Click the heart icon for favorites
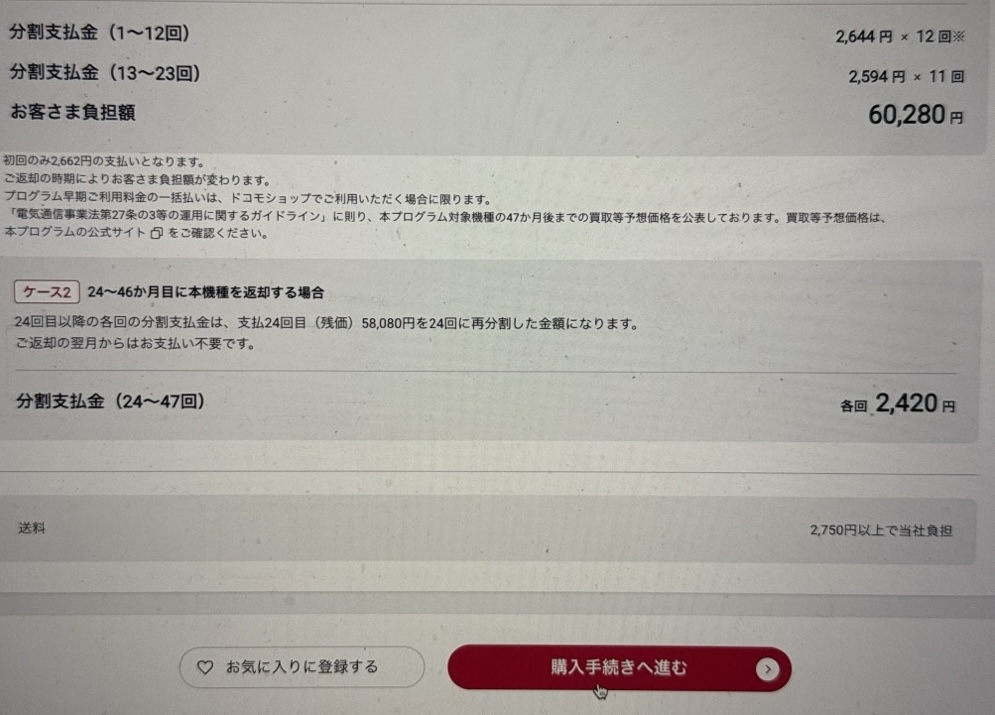 pyautogui.click(x=205, y=667)
